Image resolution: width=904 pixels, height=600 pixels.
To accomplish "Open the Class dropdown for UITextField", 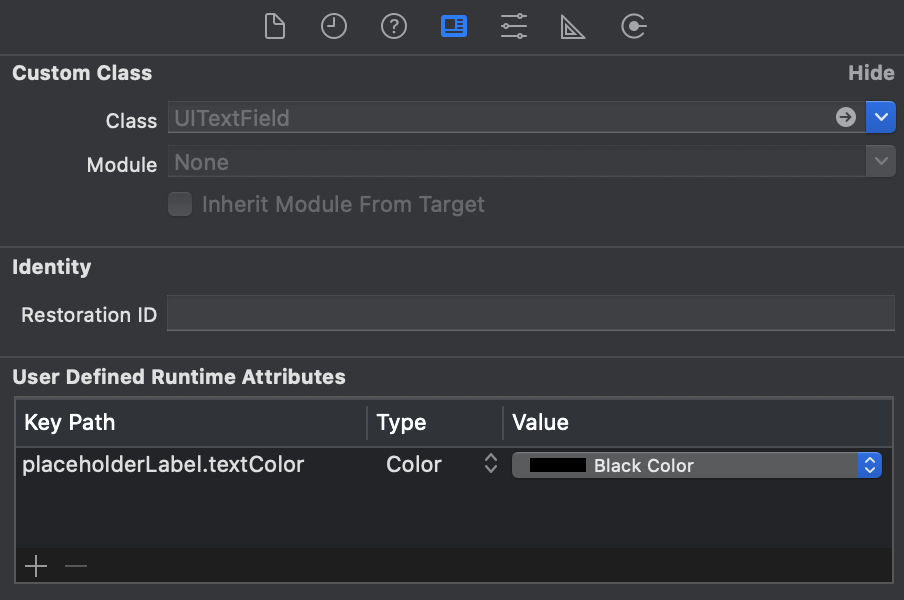I will click(x=881, y=117).
